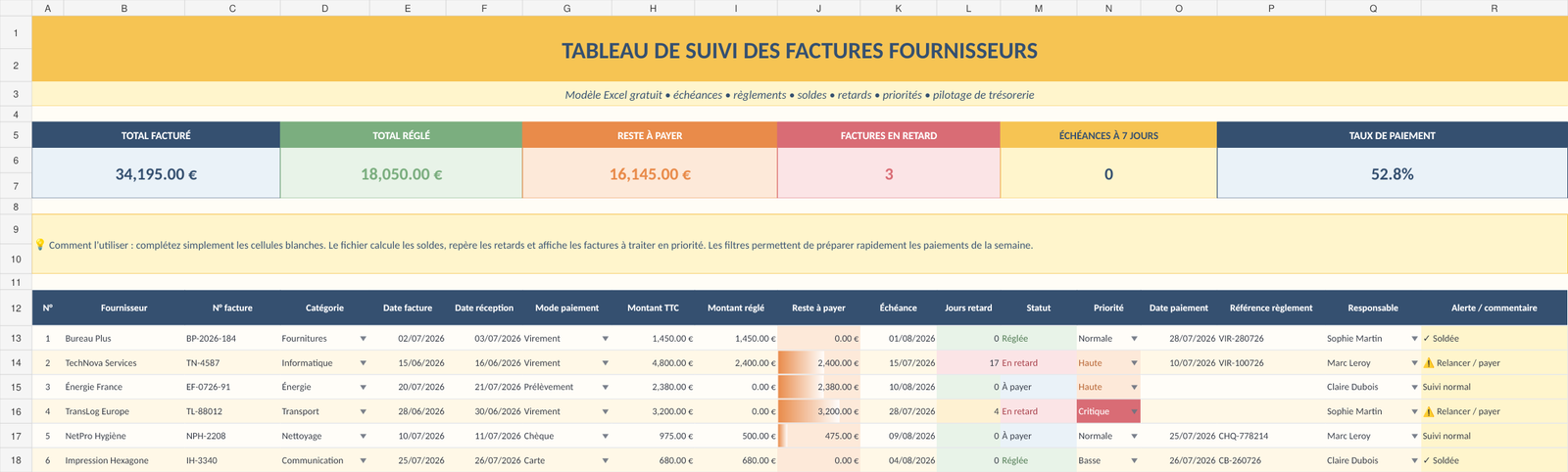Screen dimensions: 1568x472
Task: Click the warning icon in TransLog alert cell
Action: click(1428, 412)
